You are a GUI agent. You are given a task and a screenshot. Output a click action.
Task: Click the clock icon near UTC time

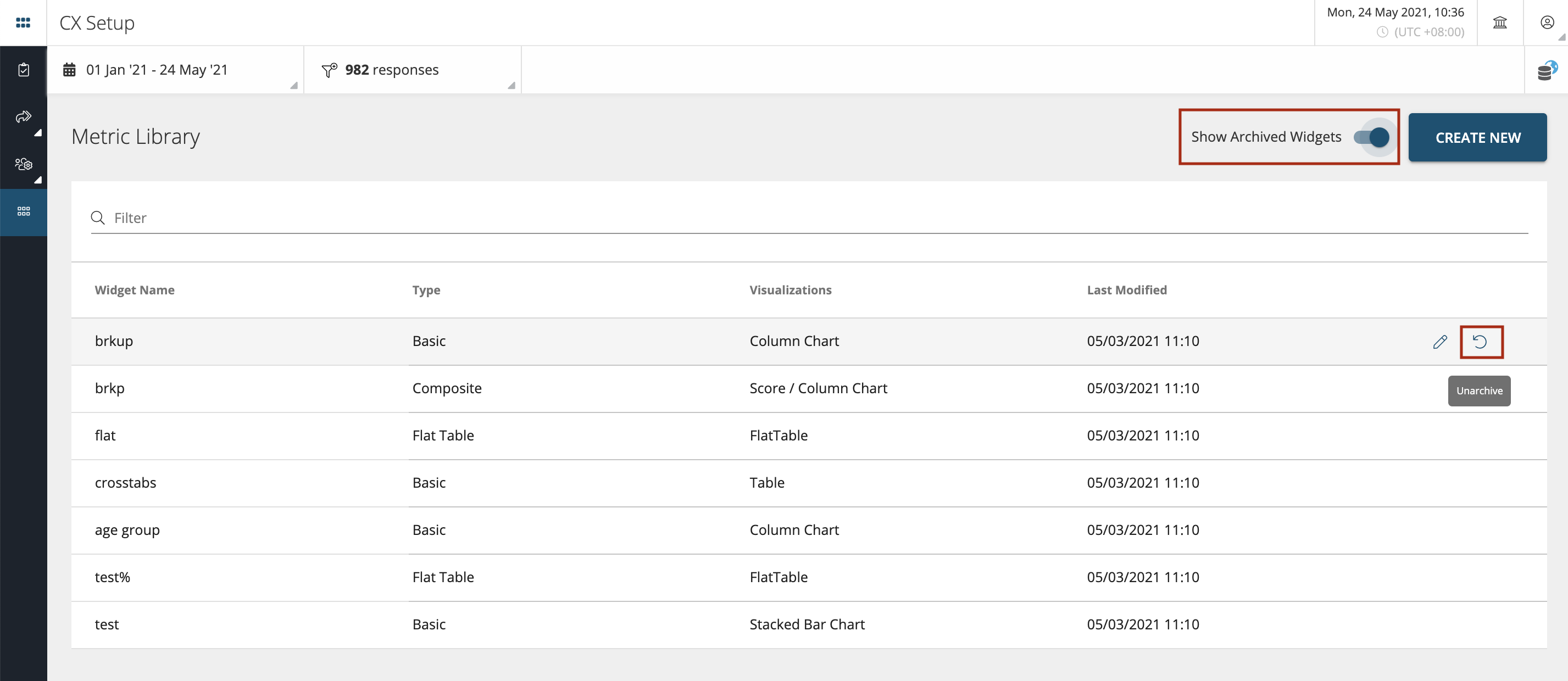point(1382,32)
